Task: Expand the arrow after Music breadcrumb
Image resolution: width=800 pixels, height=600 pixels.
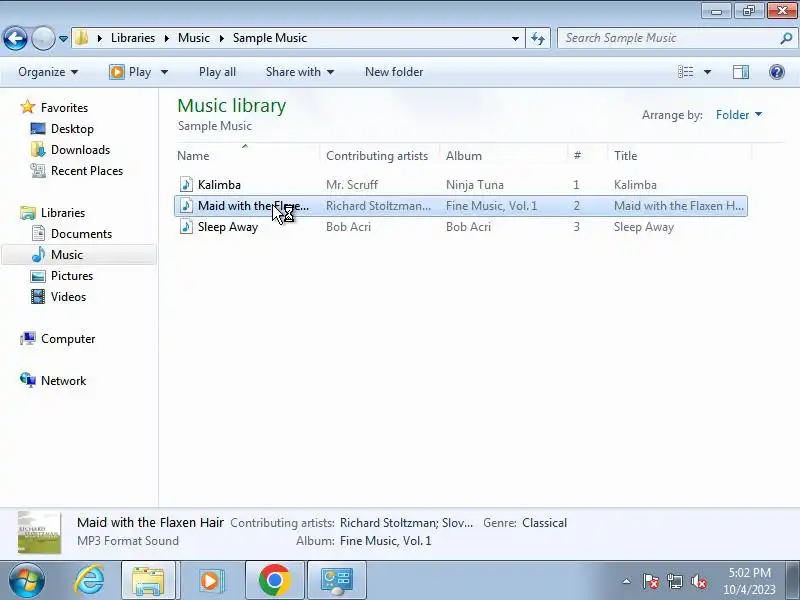Action: (x=221, y=38)
